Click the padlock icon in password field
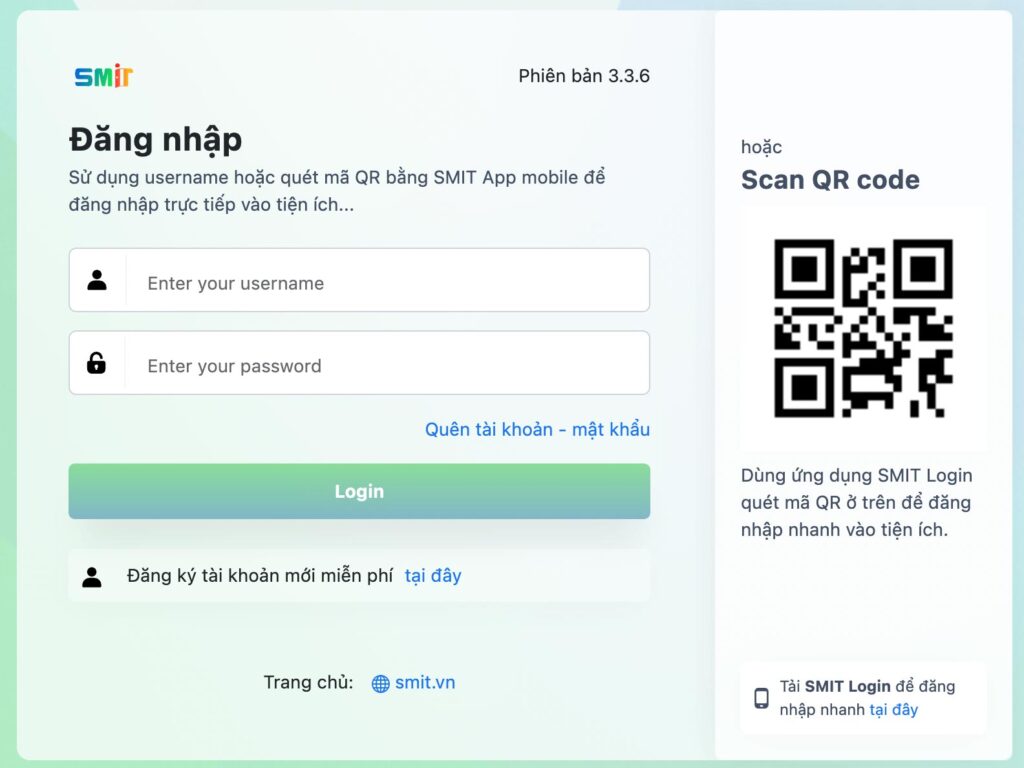Screen dimensions: 1024x768 tap(97, 363)
